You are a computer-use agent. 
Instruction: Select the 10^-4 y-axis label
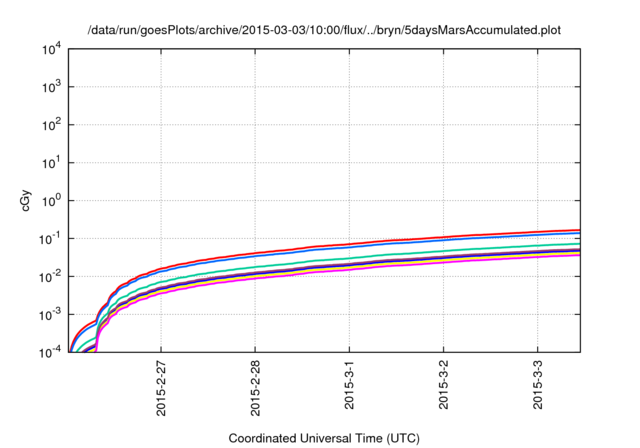click(50, 352)
